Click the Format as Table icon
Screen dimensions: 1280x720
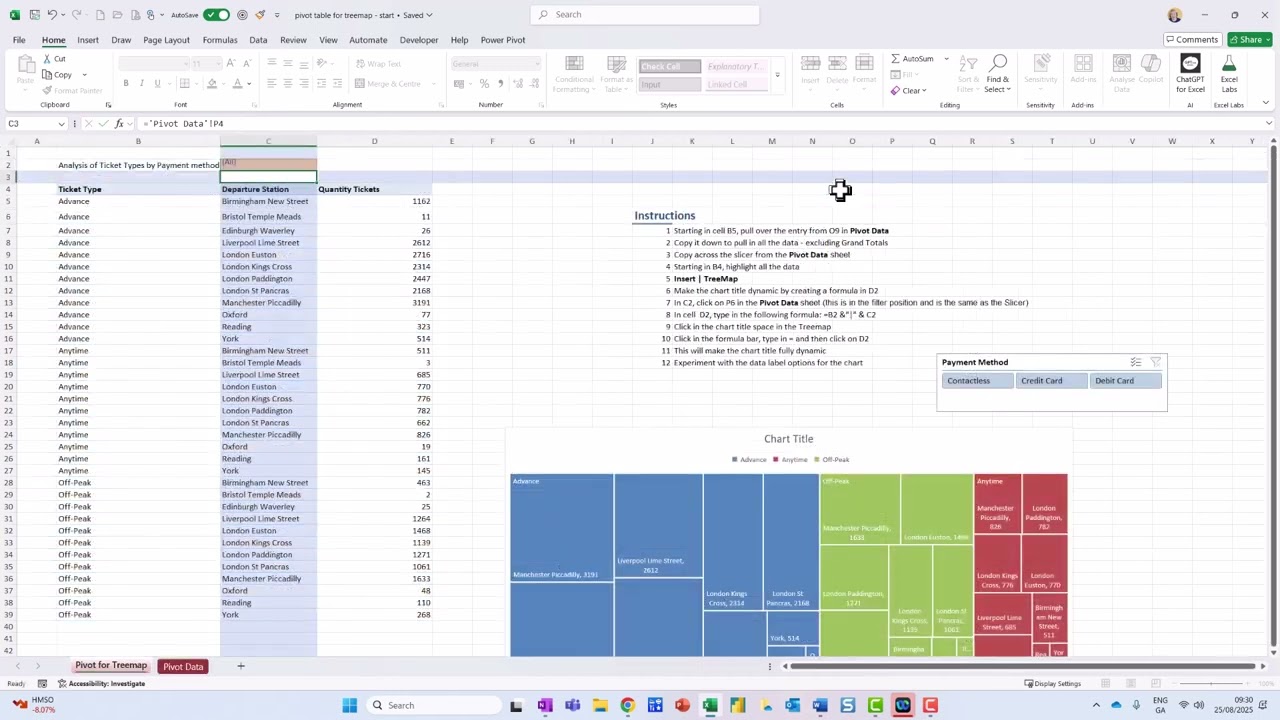click(616, 75)
